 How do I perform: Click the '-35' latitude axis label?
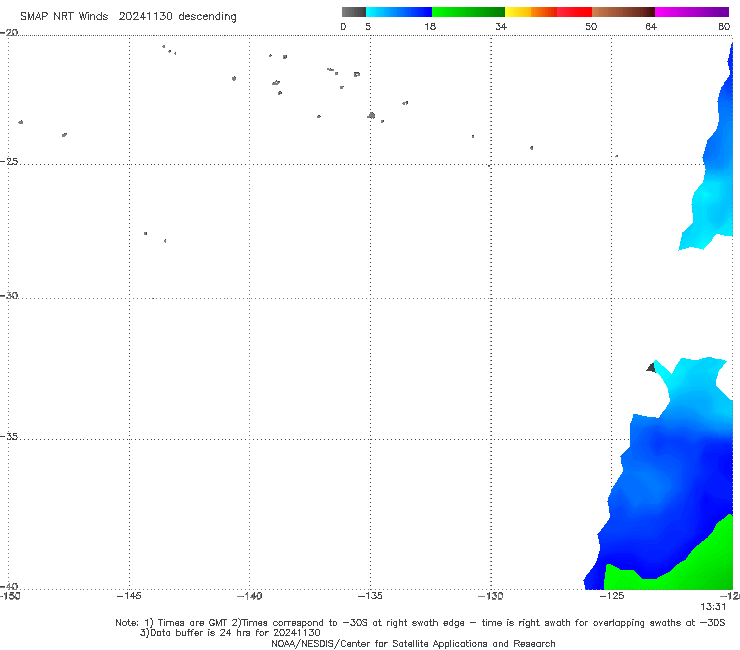click(x=9, y=437)
